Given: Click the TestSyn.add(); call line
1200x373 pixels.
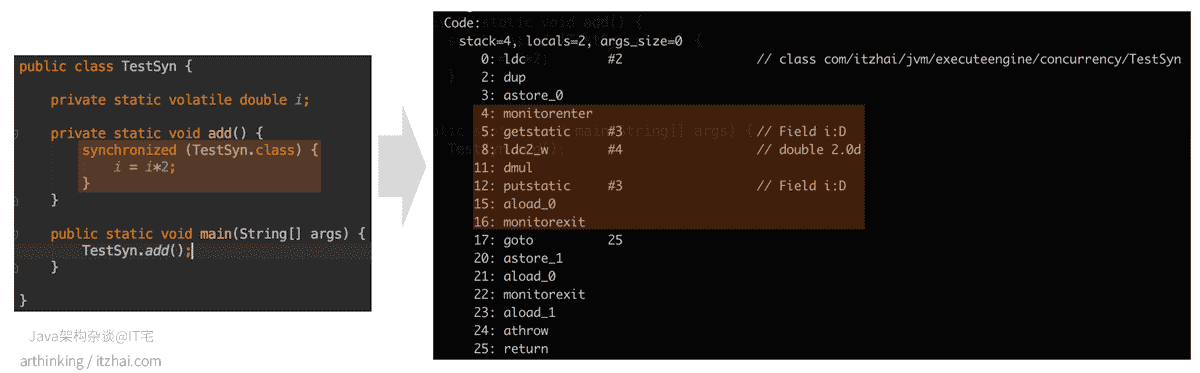Looking at the screenshot, I should coord(136,251).
